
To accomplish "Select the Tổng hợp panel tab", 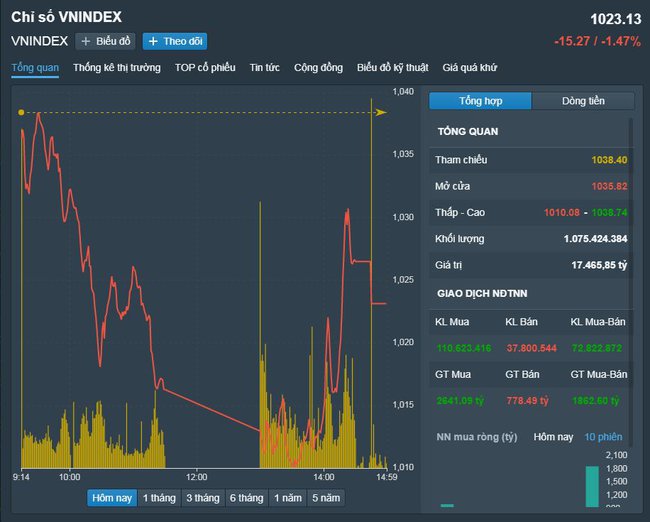I will 480,101.
